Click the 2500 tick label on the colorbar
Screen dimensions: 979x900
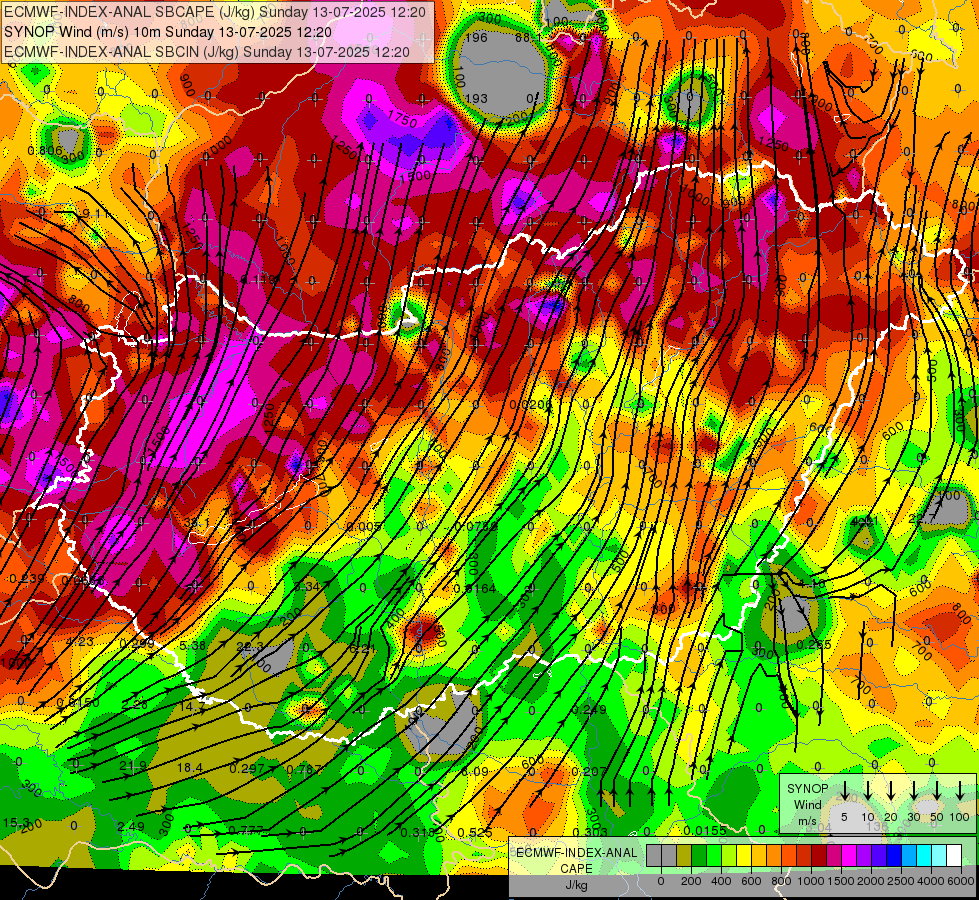tap(901, 881)
